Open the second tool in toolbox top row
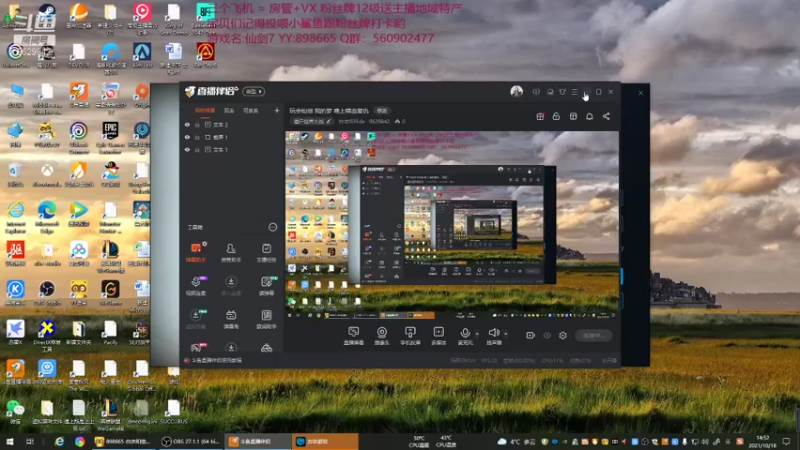Image resolution: width=800 pixels, height=450 pixels. click(x=231, y=252)
